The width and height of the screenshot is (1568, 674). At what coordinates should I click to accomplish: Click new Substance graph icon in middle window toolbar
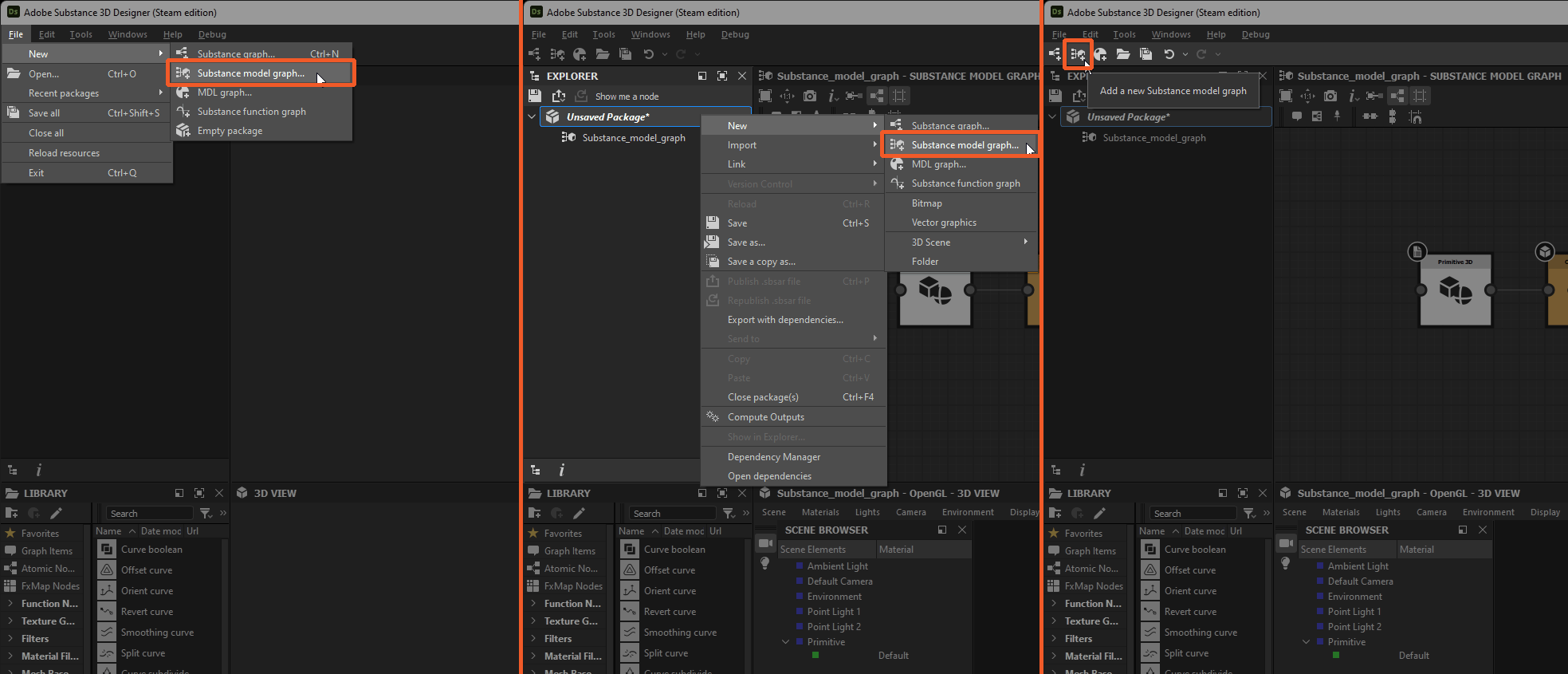pos(534,54)
